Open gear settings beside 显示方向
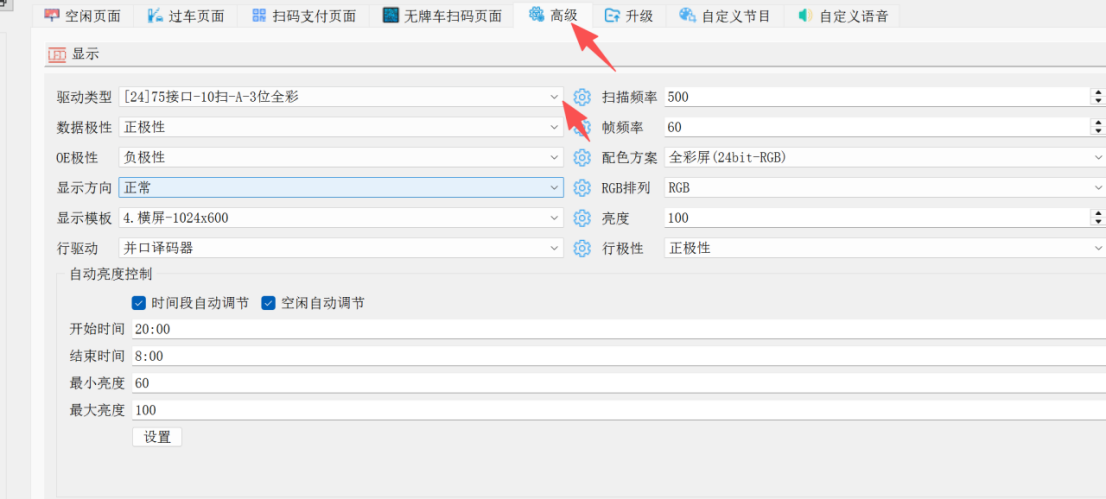1106x499 pixels. (x=581, y=188)
